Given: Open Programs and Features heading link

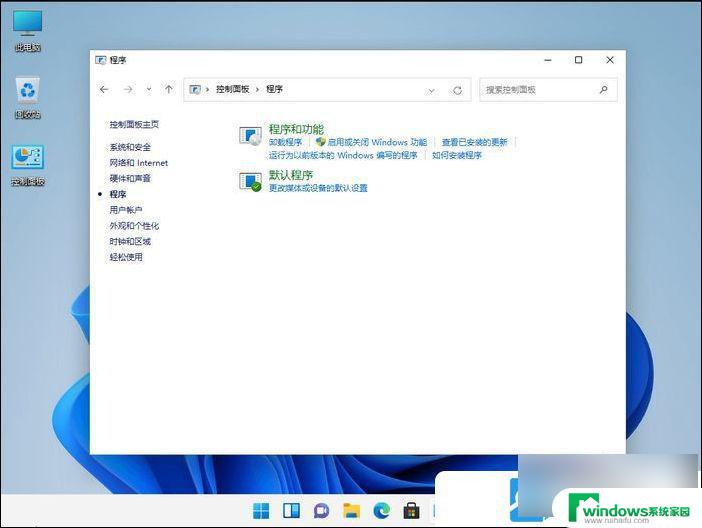Looking at the screenshot, I should point(296,129).
